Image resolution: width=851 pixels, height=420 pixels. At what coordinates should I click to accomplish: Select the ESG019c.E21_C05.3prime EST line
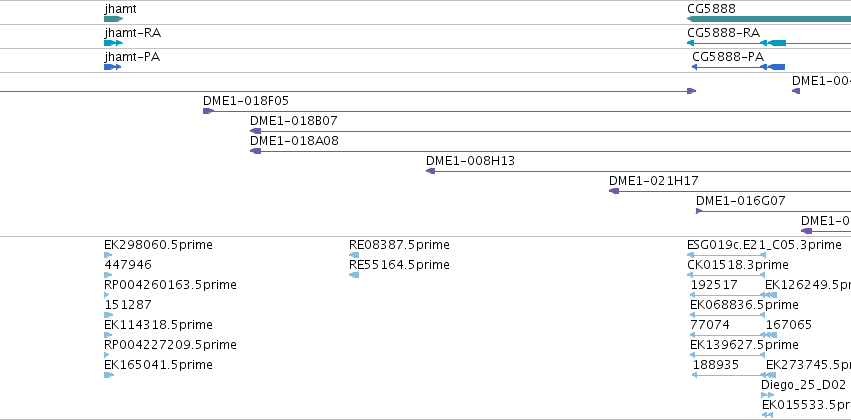tap(726, 255)
